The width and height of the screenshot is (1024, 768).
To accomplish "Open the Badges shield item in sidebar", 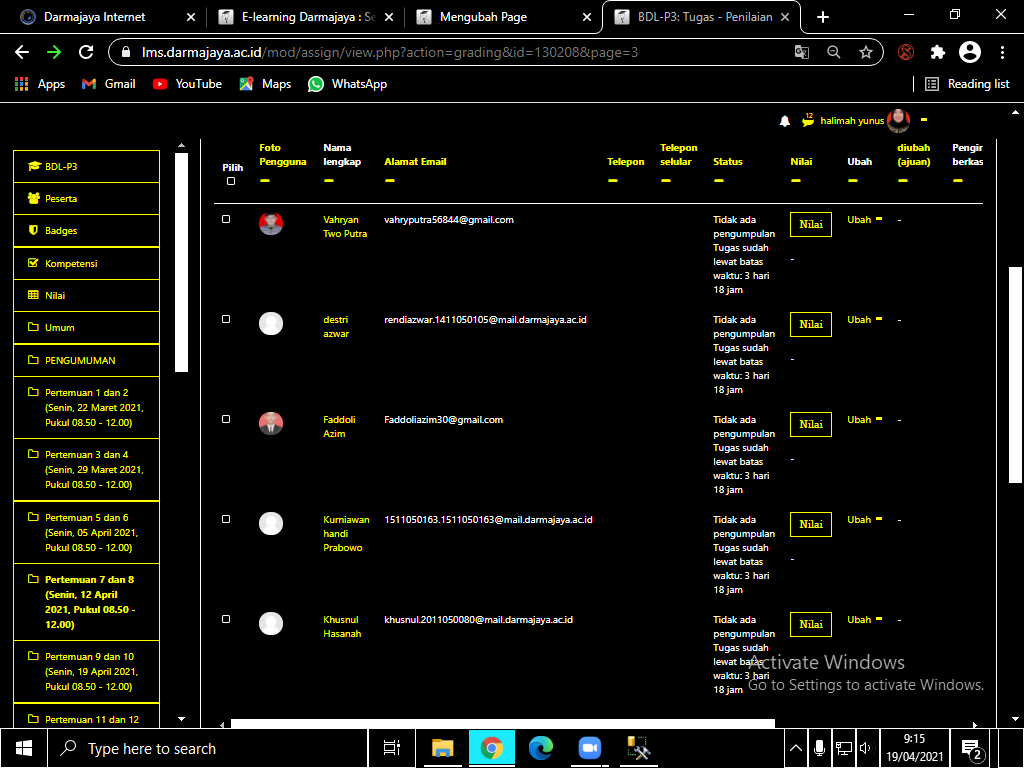I will [x=86, y=231].
